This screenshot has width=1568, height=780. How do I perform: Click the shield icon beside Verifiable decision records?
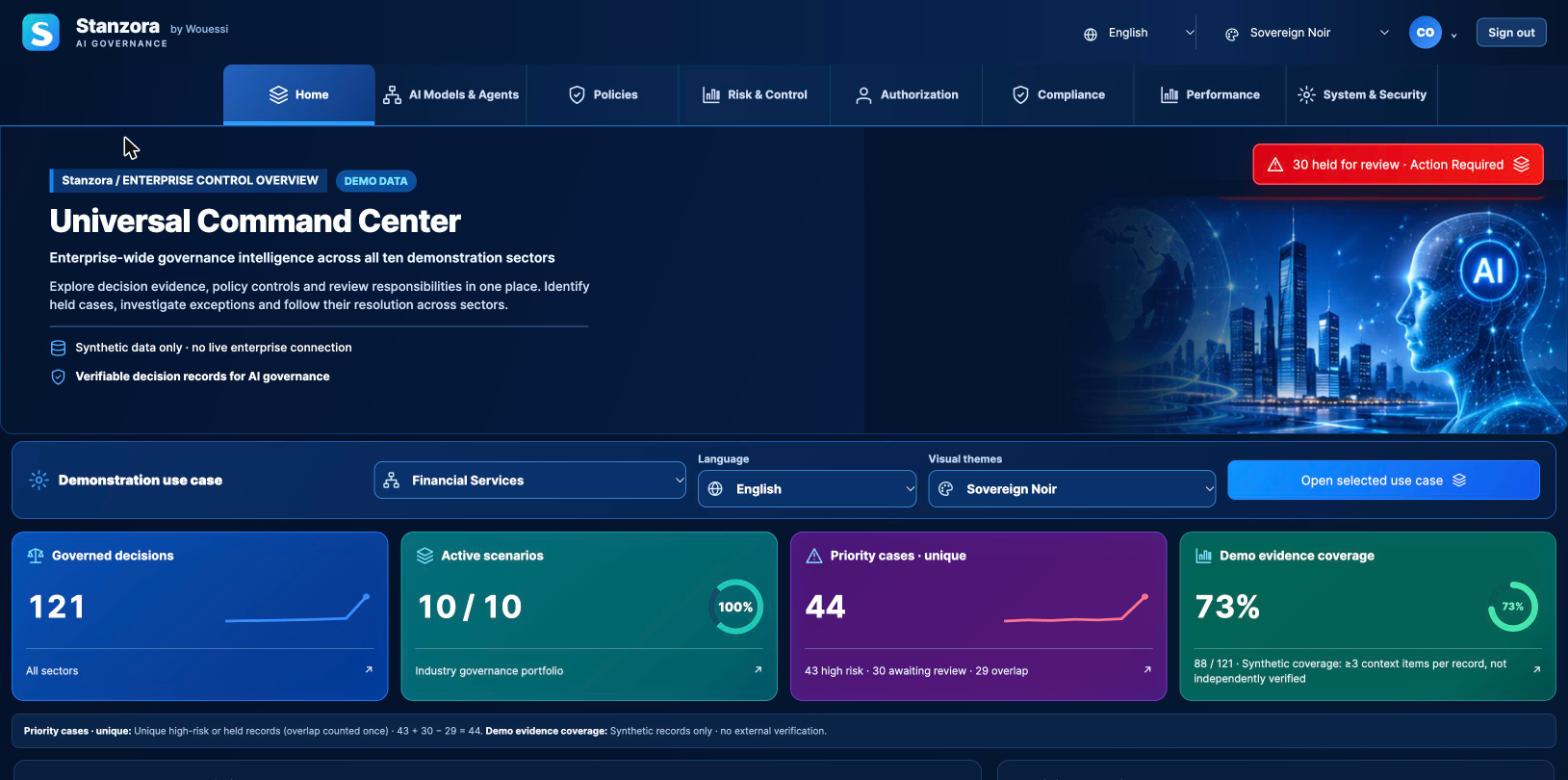(58, 377)
